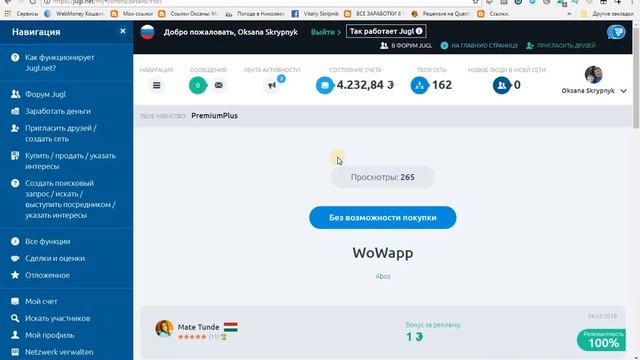Open Как функционирует Jugl.net help item

click(60, 62)
